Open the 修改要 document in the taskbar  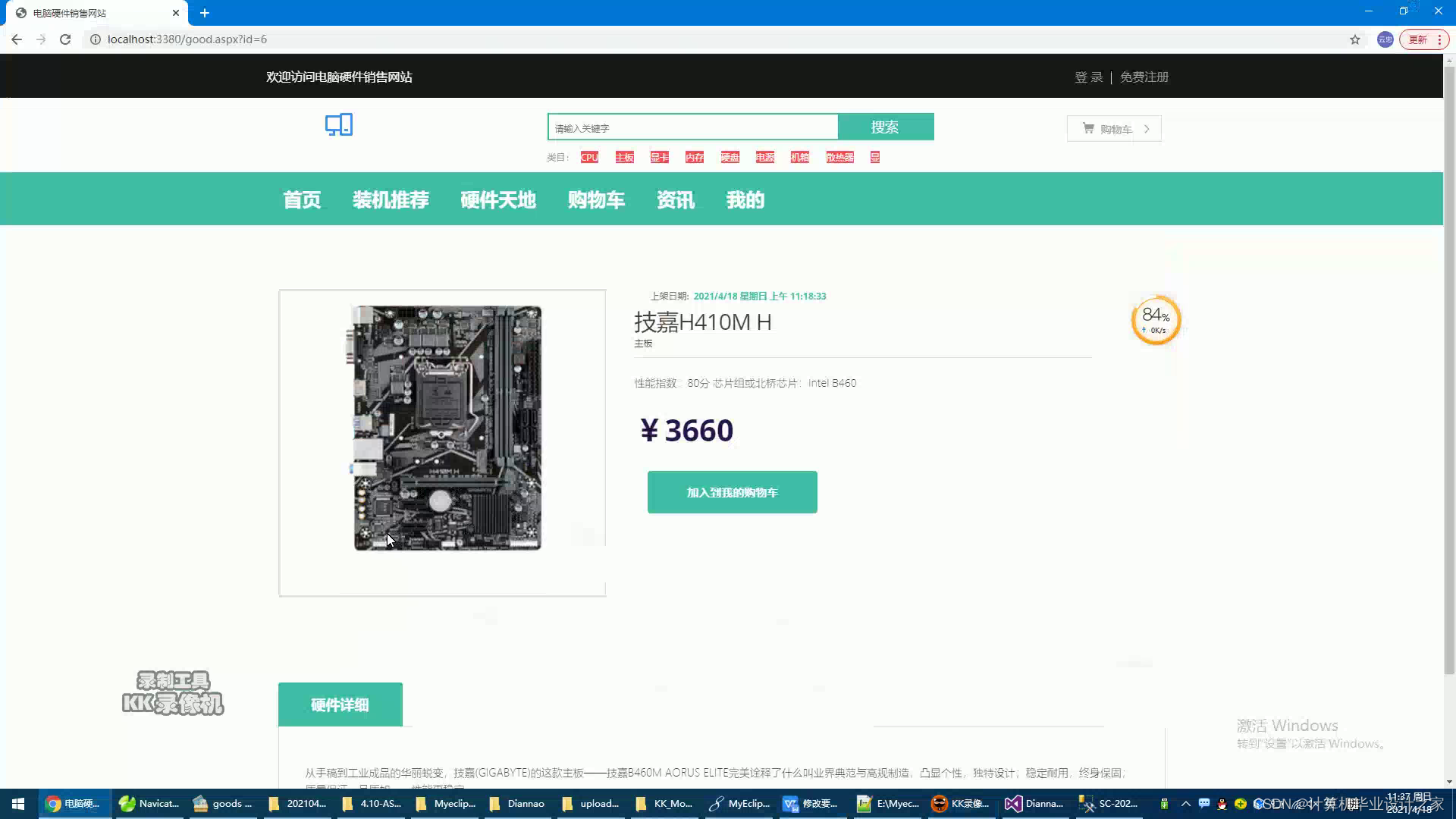coord(812,804)
